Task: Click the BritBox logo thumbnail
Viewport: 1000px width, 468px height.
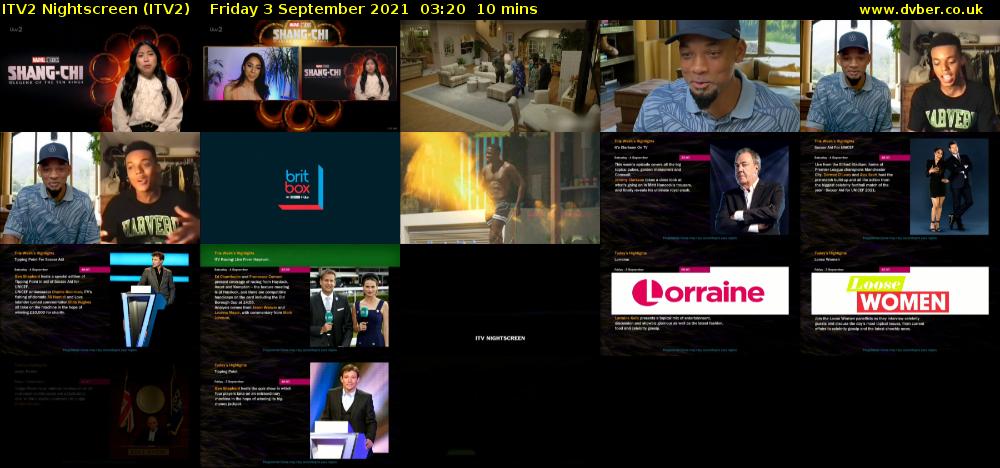Action: pyautogui.click(x=300, y=188)
